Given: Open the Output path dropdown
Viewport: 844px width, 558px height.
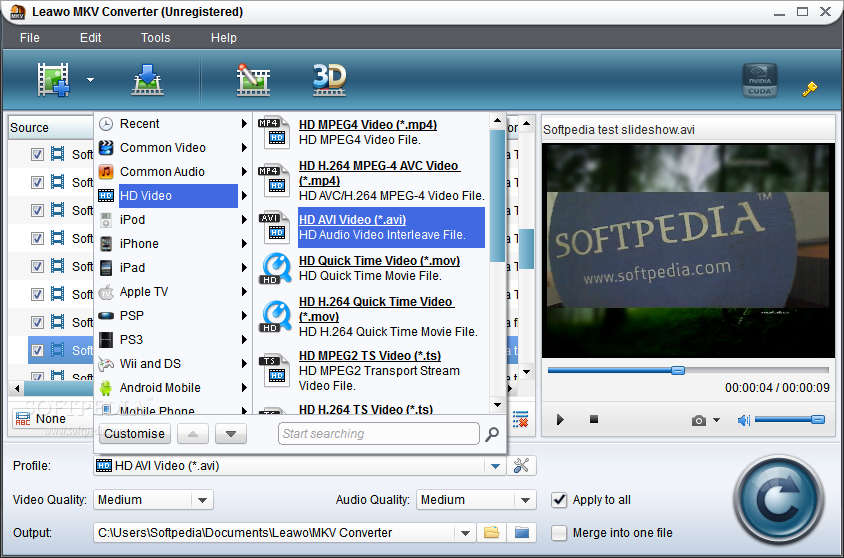Looking at the screenshot, I should tap(465, 533).
